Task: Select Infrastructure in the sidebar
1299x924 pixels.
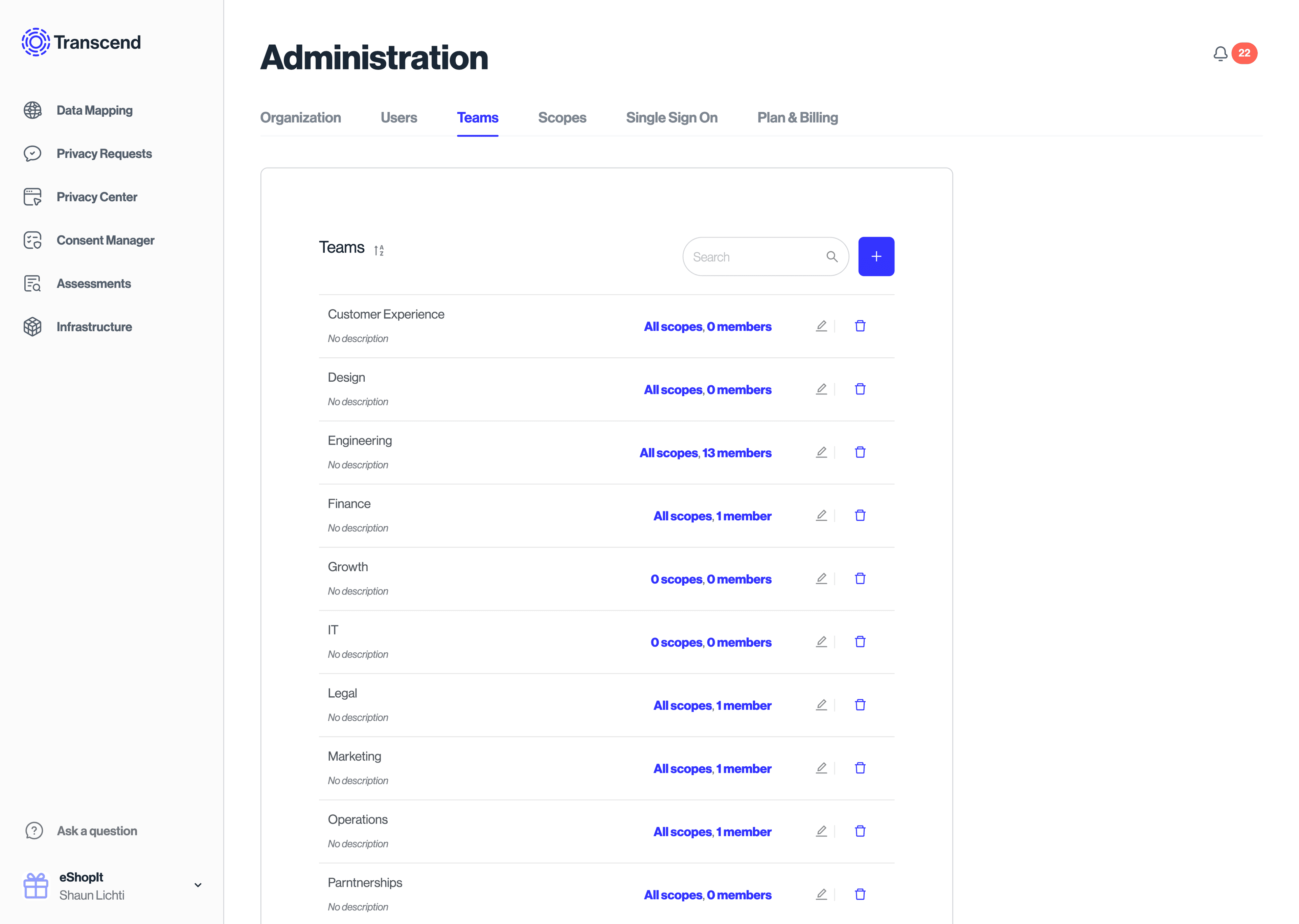Action: [x=94, y=326]
